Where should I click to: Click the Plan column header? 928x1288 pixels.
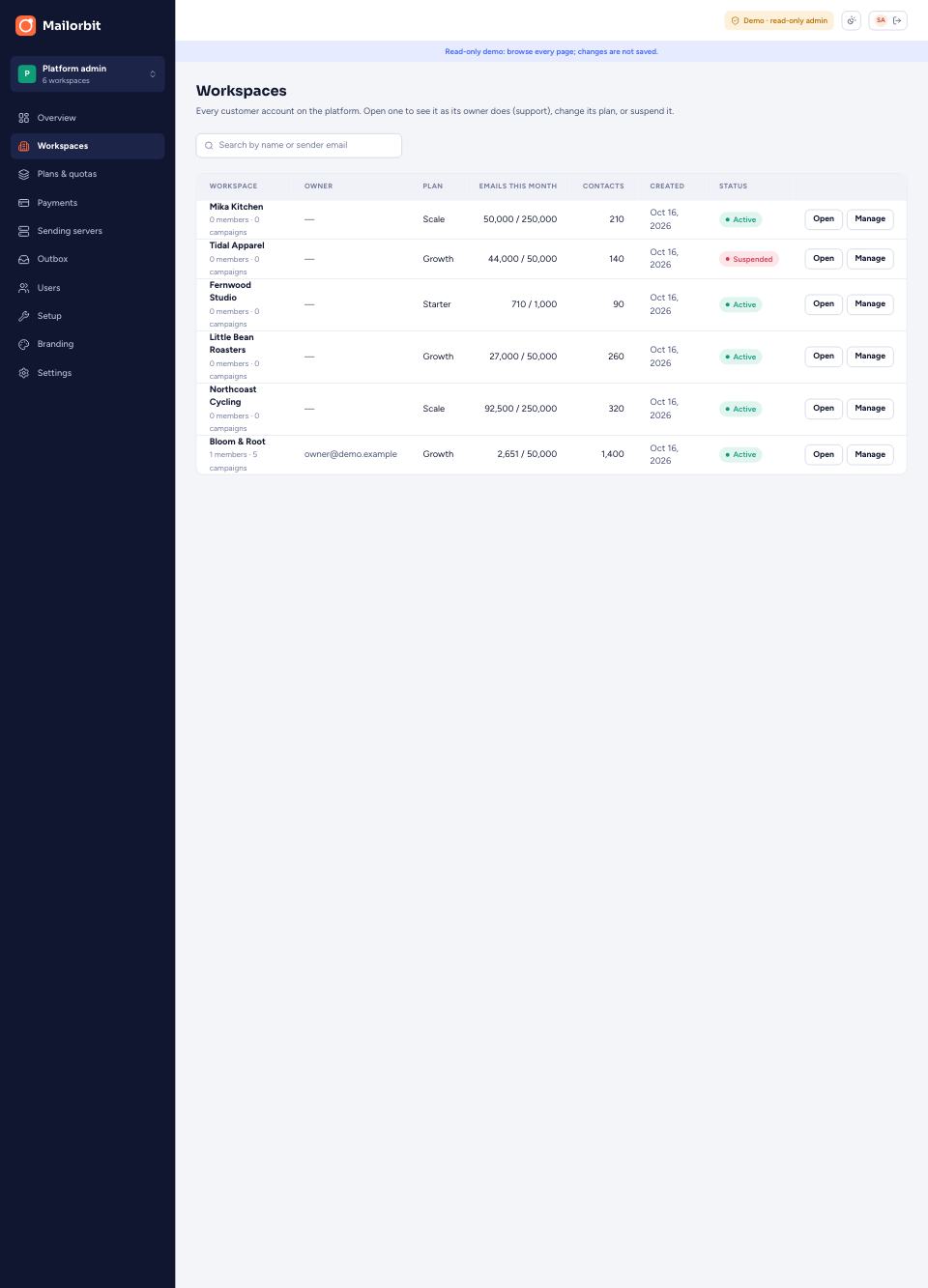pos(433,186)
